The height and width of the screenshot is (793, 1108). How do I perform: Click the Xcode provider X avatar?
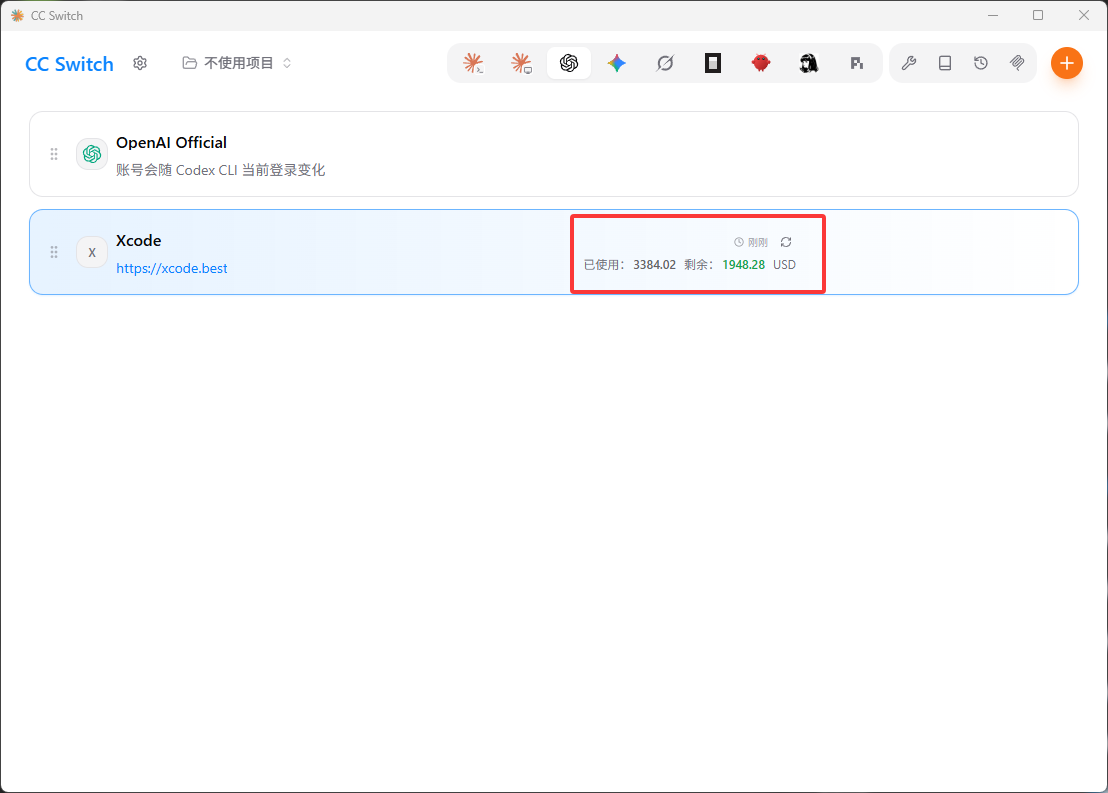point(92,252)
